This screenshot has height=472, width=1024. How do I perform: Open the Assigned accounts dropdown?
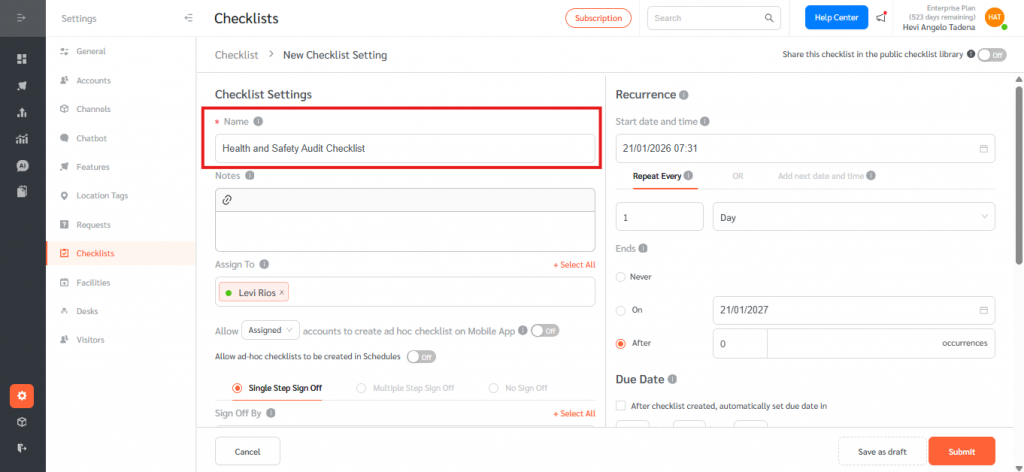271,329
